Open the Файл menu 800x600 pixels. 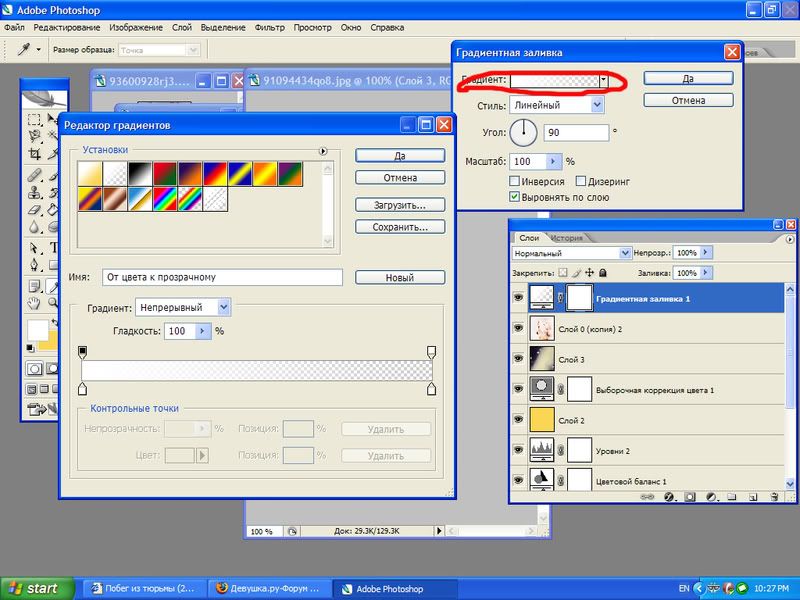(x=14, y=28)
